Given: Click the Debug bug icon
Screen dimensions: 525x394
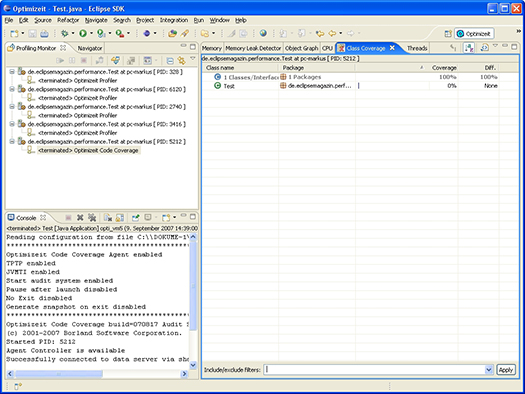Looking at the screenshot, I should click(65, 33).
